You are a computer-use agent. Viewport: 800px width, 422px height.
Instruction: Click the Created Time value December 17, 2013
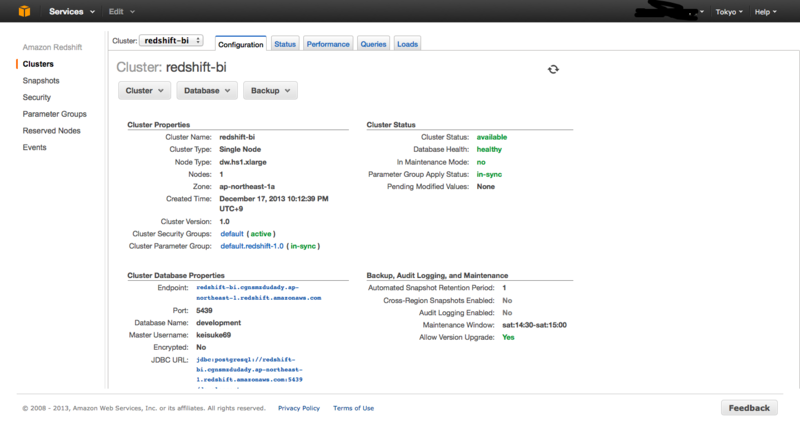coord(273,204)
